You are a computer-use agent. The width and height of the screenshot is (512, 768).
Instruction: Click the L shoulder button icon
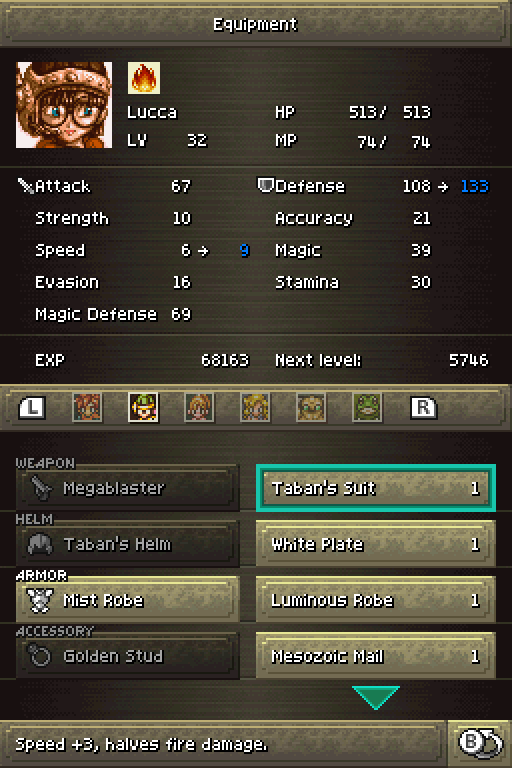coord(32,408)
